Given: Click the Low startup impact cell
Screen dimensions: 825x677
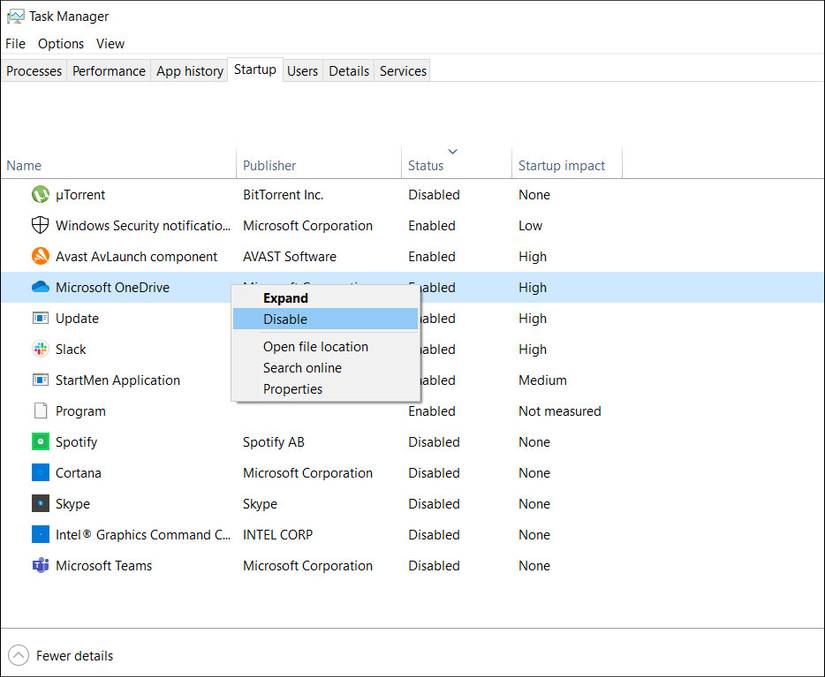Looking at the screenshot, I should point(530,226).
